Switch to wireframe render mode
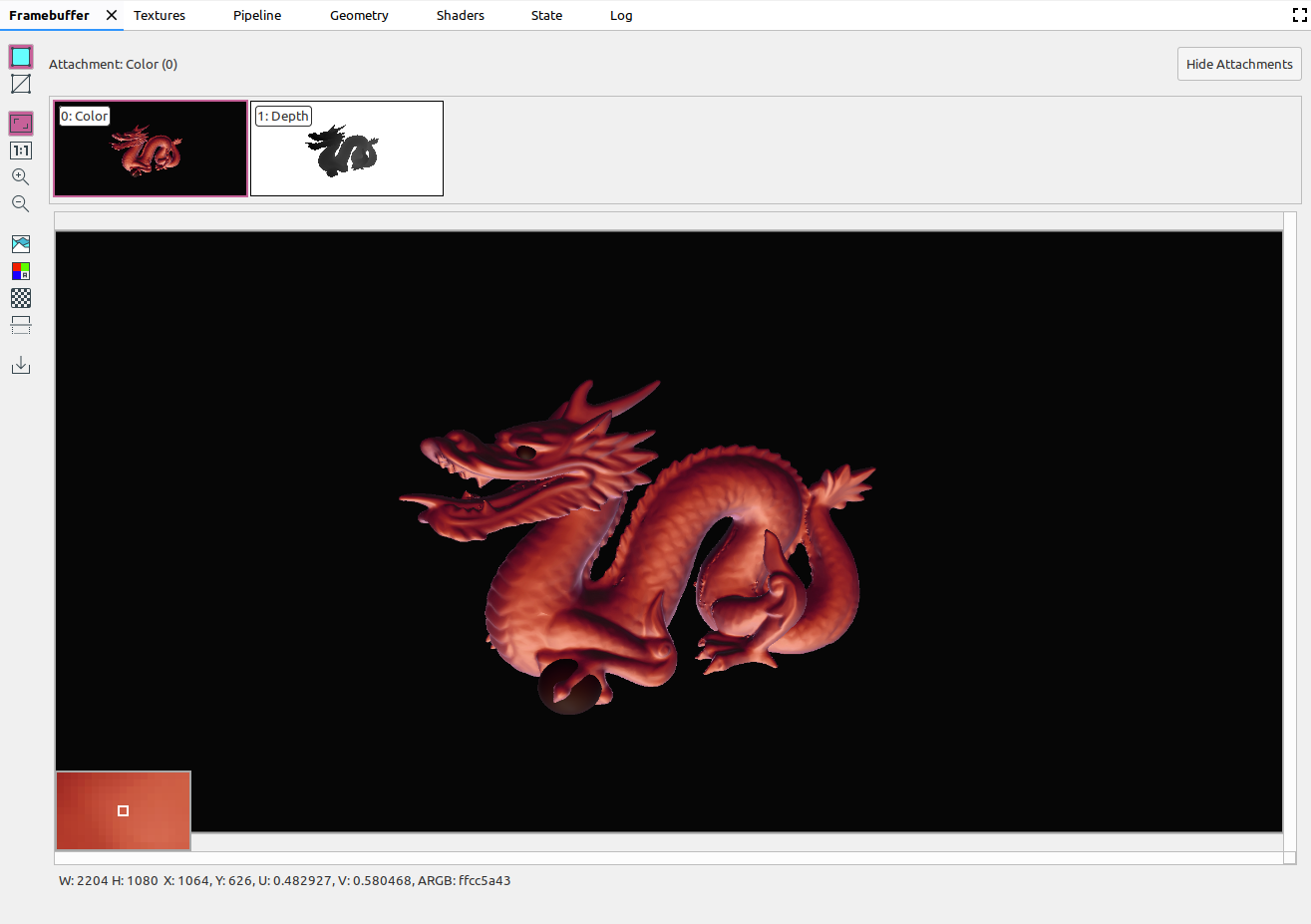 click(21, 84)
